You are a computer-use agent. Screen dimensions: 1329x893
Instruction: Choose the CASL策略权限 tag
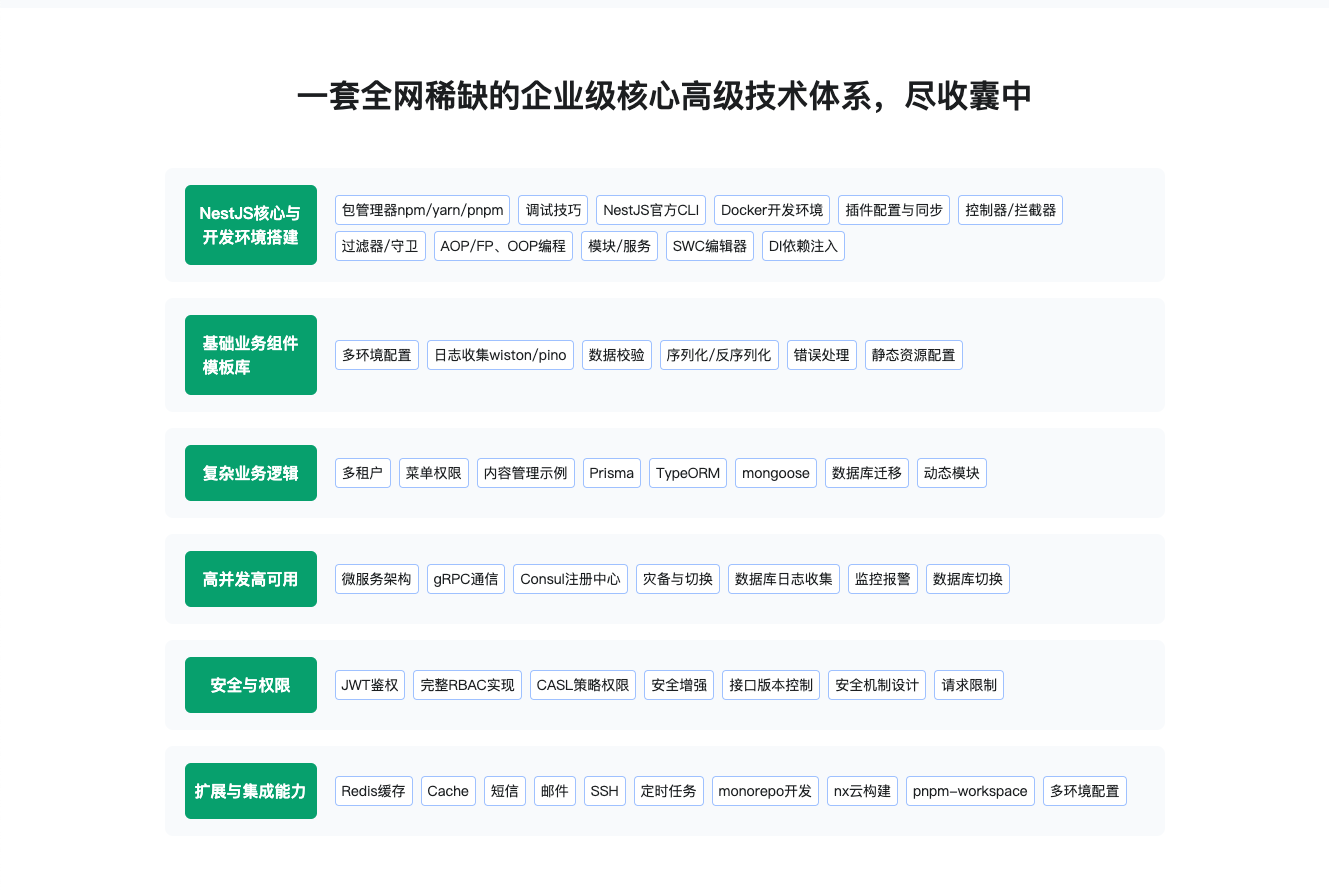583,685
